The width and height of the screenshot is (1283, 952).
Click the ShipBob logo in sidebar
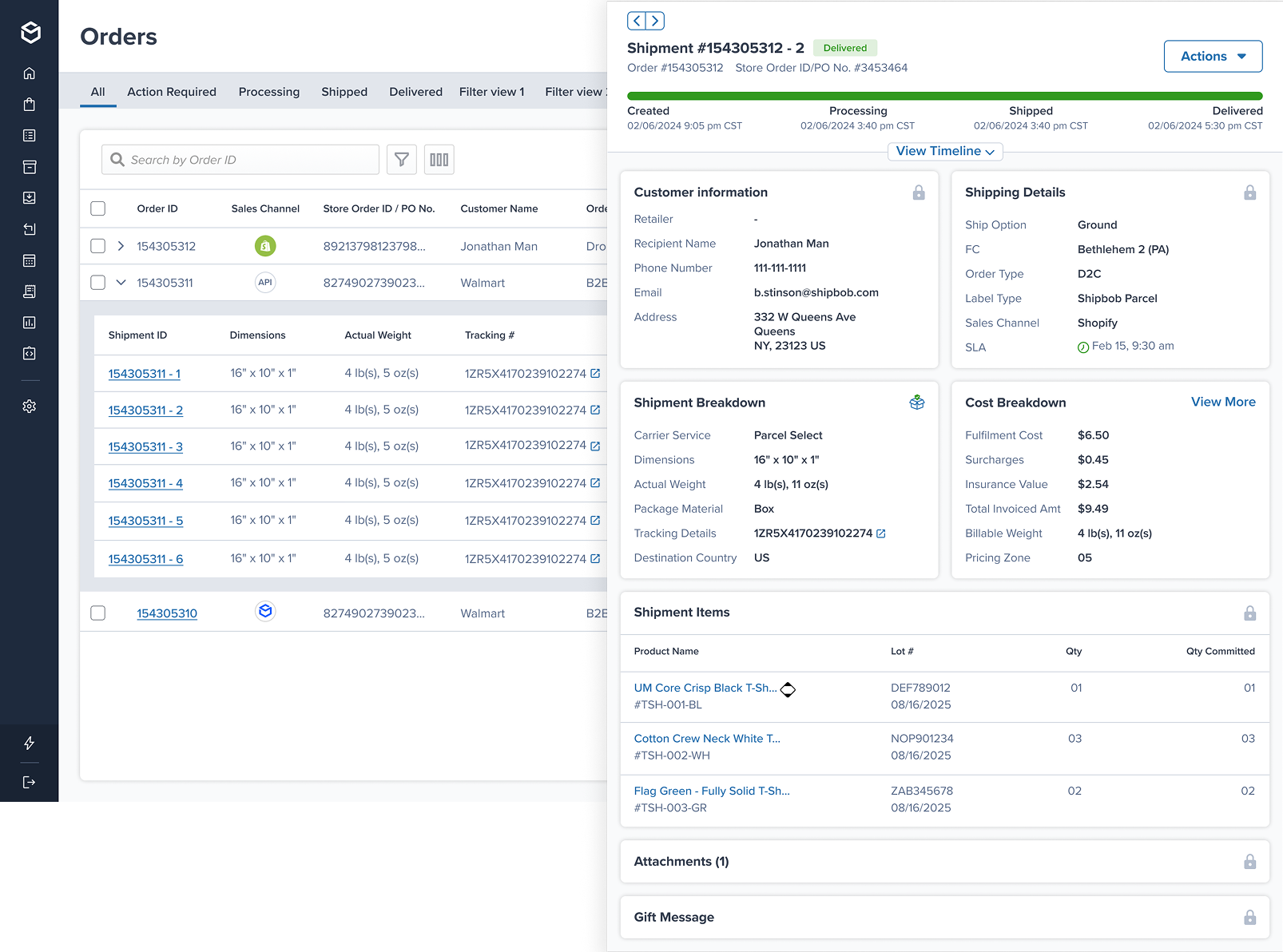coord(30,33)
